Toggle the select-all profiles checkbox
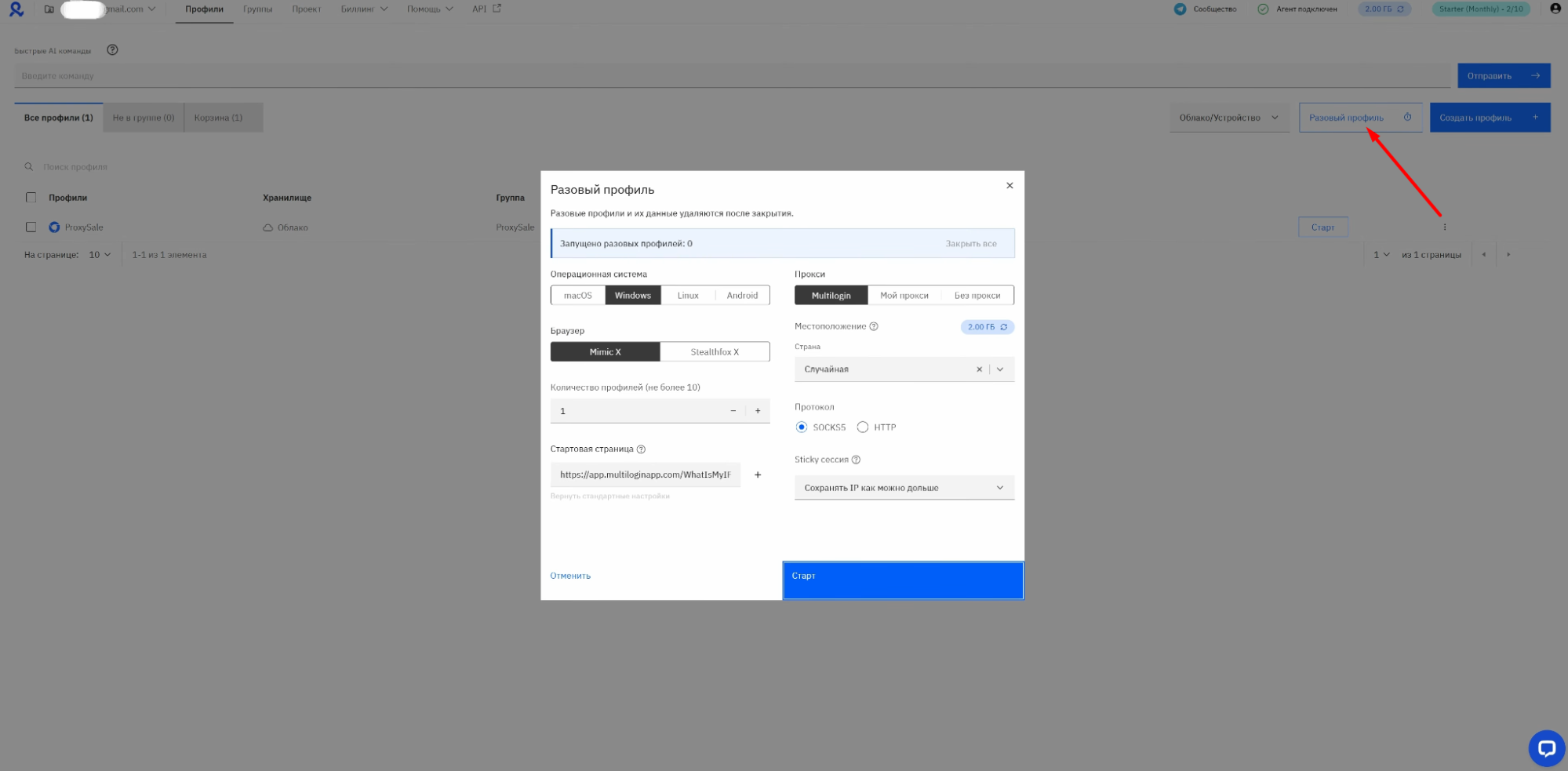Screen dimensions: 1568x771 [x=31, y=198]
